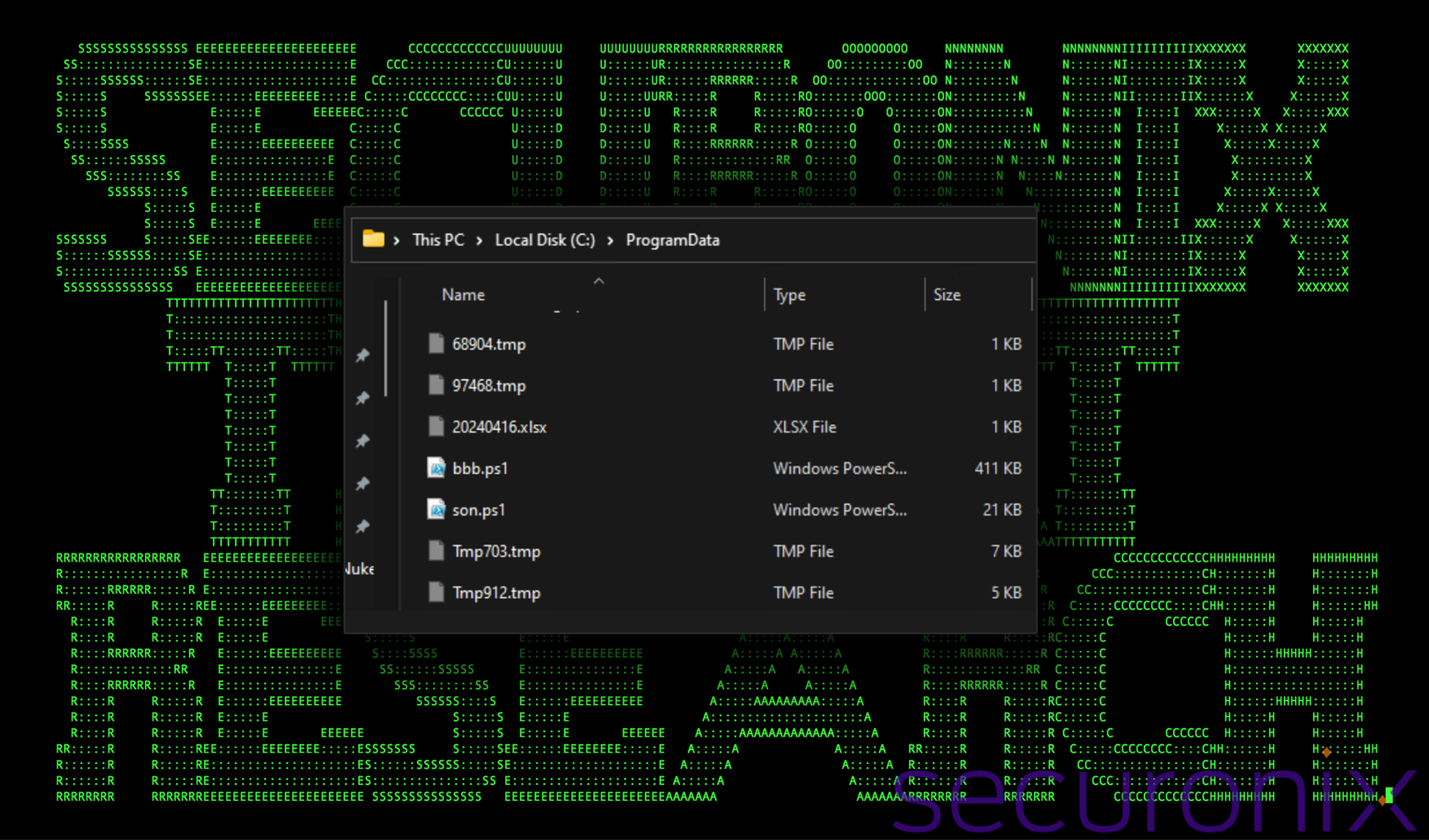The image size is (1429, 840).
Task: Click the son.ps1 PowerShell script icon
Action: tap(436, 509)
